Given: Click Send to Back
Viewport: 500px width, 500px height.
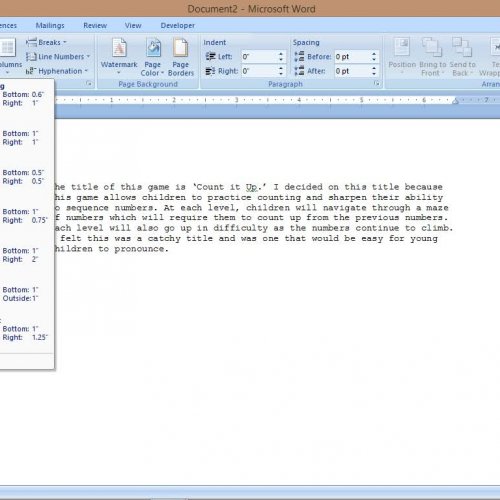Looking at the screenshot, I should (462, 57).
